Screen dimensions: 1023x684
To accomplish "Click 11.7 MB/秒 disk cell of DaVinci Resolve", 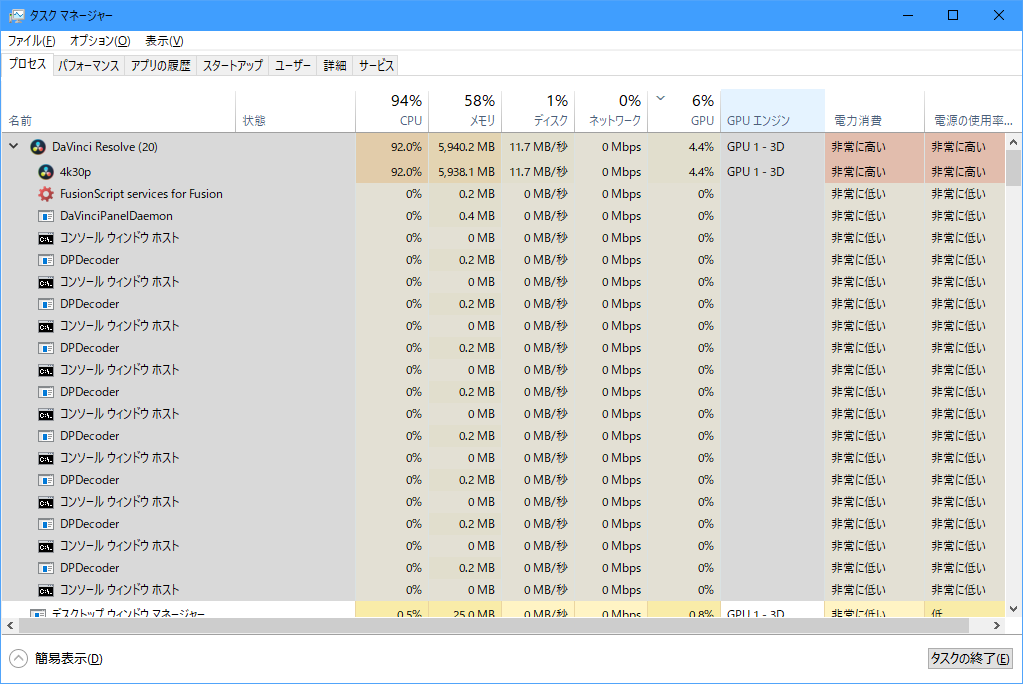I will [x=538, y=147].
